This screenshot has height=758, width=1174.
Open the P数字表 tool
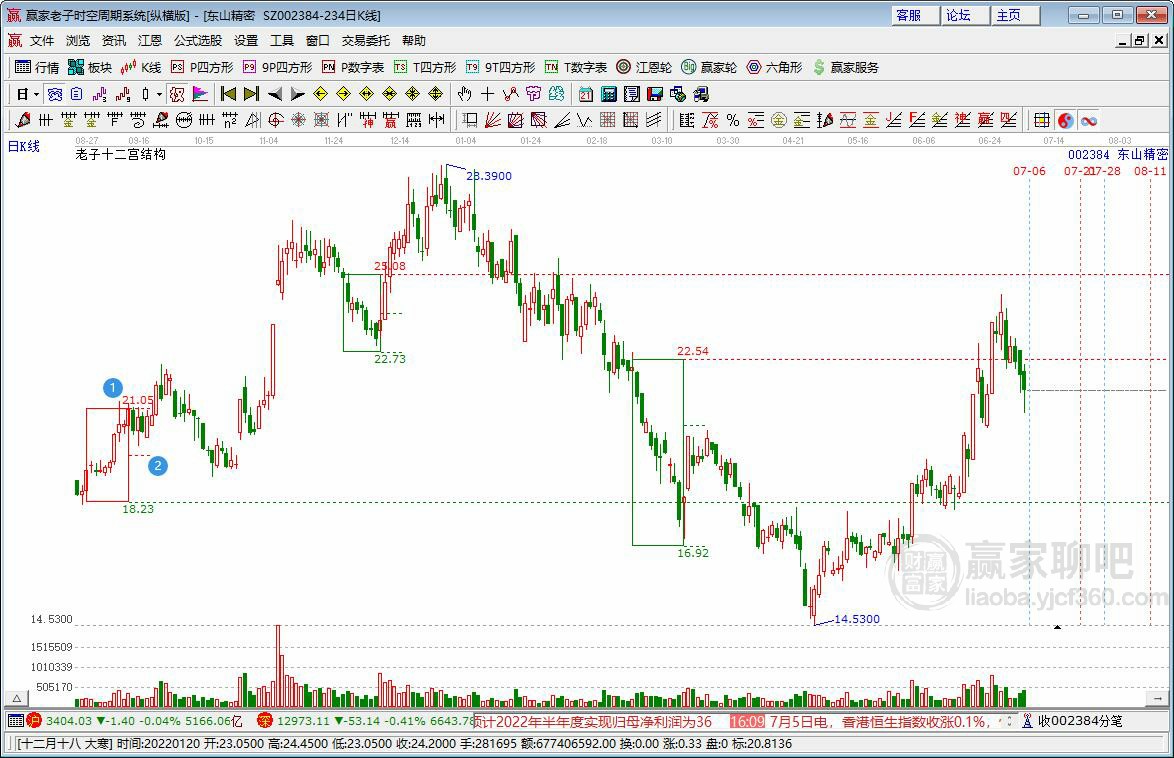click(x=352, y=67)
